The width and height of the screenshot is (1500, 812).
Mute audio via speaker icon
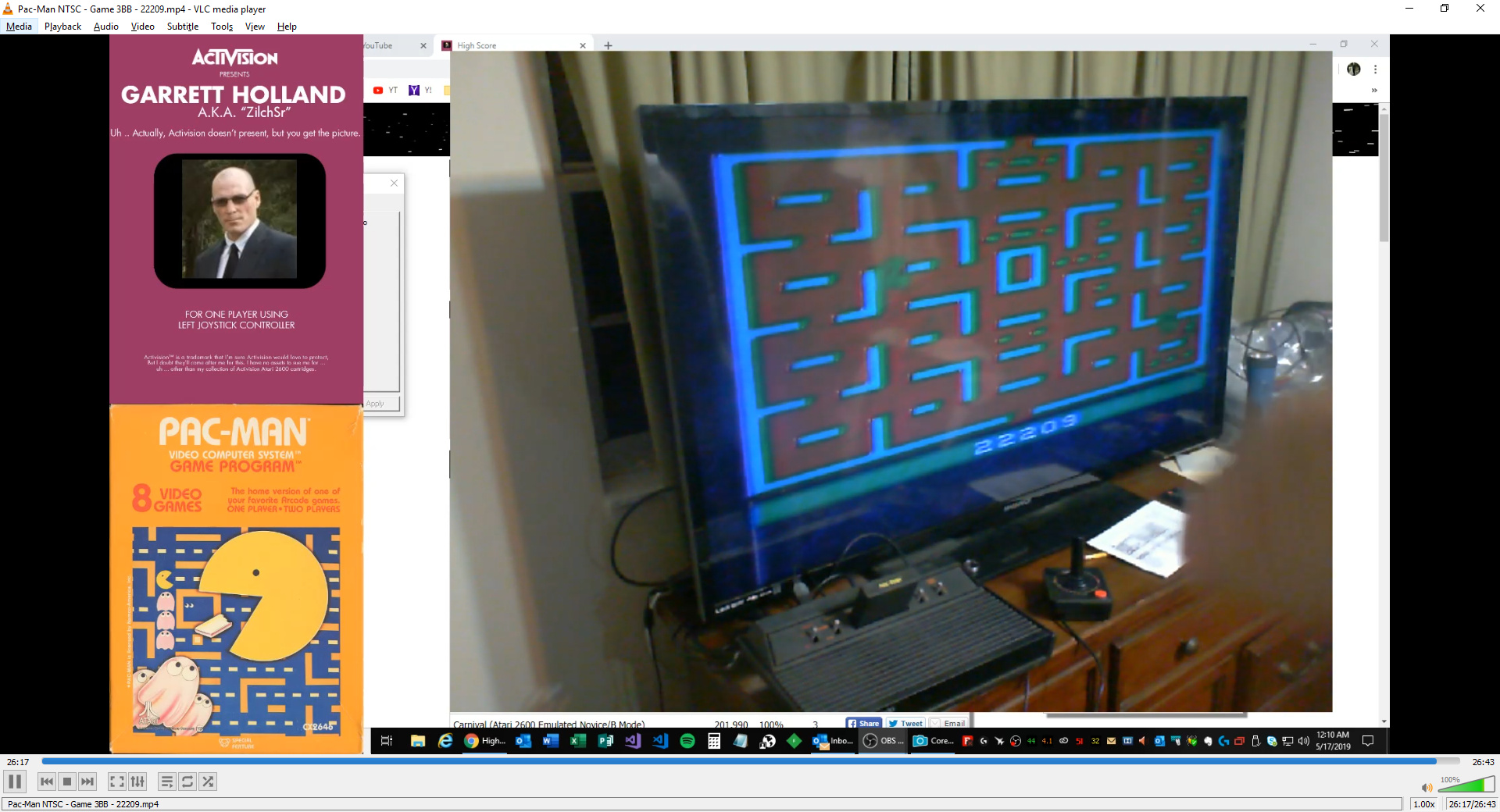pos(1427,788)
